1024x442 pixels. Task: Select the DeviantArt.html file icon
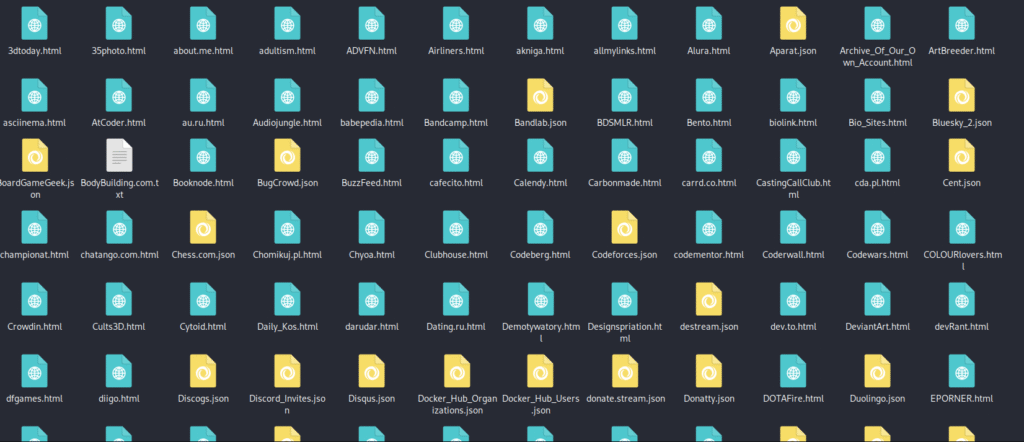[x=877, y=299]
